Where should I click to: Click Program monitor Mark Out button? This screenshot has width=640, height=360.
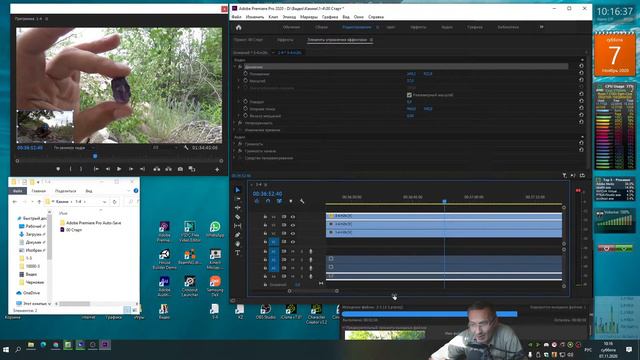(x=81, y=169)
